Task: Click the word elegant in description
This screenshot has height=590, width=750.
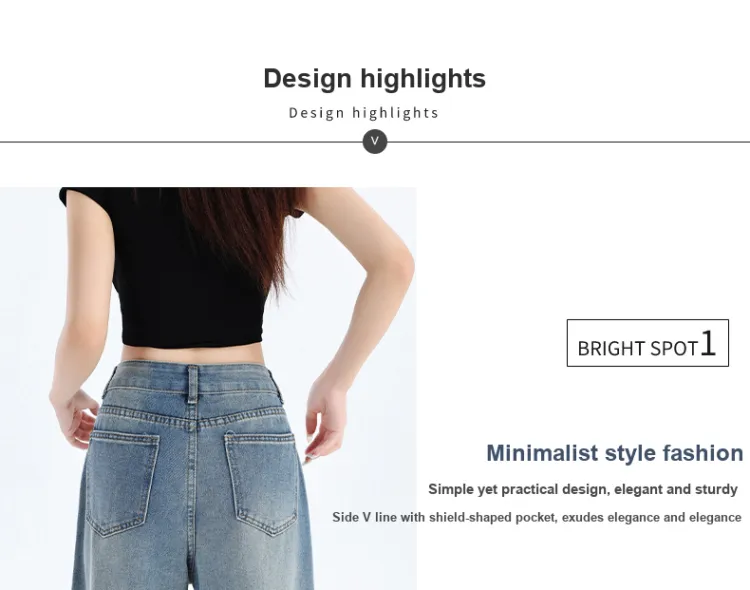Action: click(x=638, y=489)
